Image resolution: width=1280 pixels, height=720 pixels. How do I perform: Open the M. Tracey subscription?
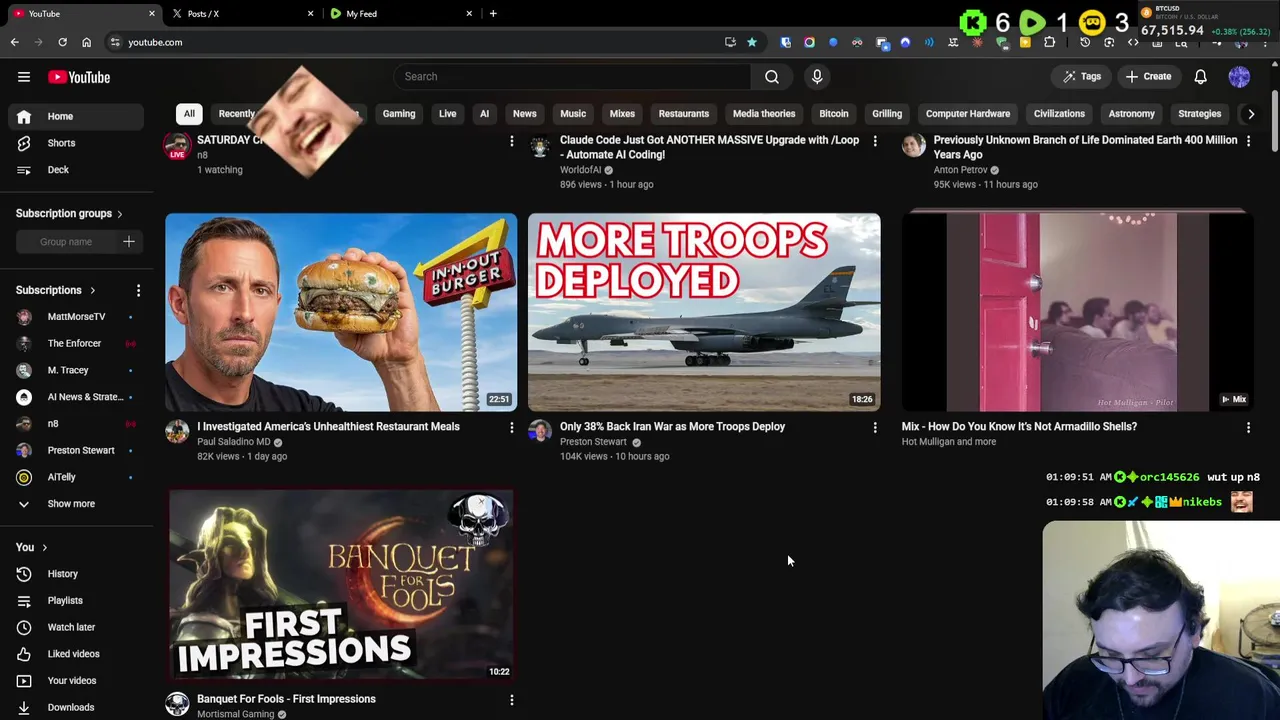[75, 370]
